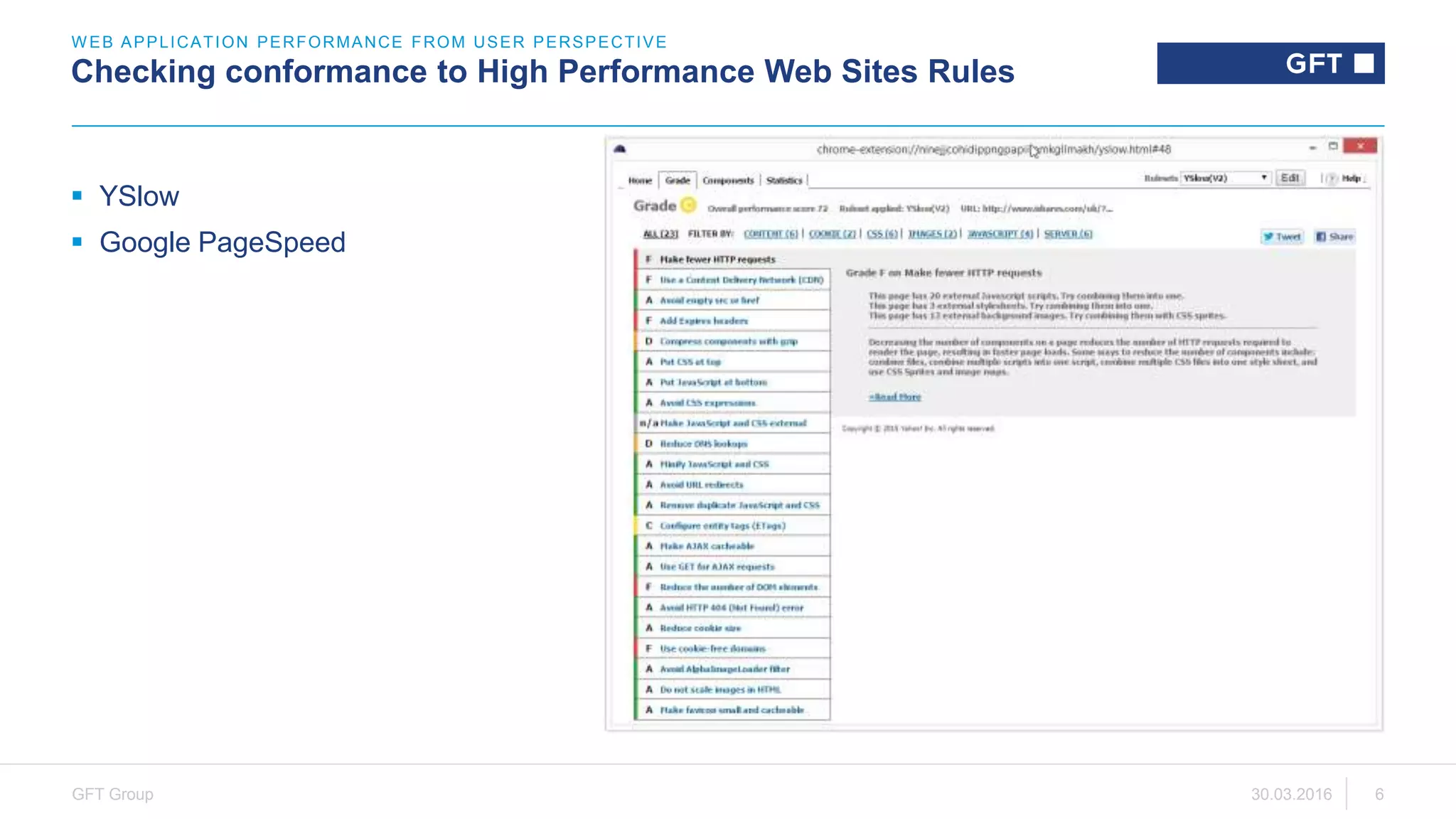Select 'Do not scale images in HTML' rule

tap(733, 690)
